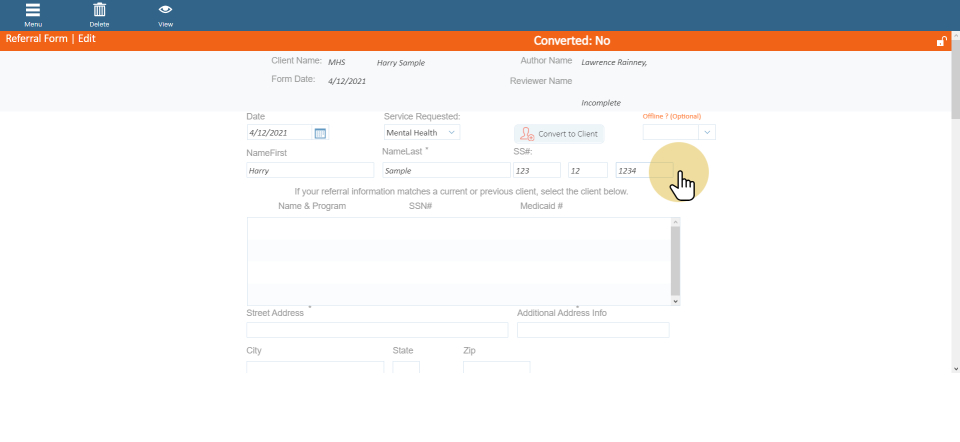Click the Zip input field

(x=496, y=368)
